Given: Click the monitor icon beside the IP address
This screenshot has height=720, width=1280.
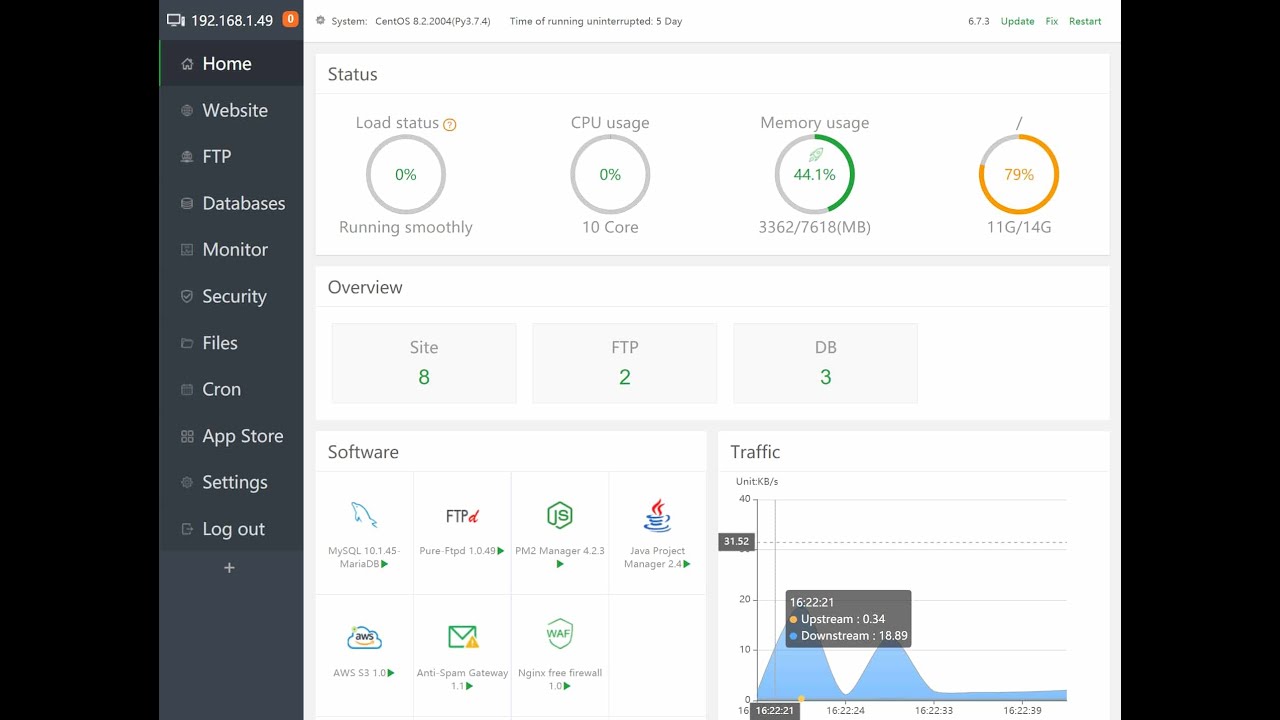Looking at the screenshot, I should click(x=176, y=20).
